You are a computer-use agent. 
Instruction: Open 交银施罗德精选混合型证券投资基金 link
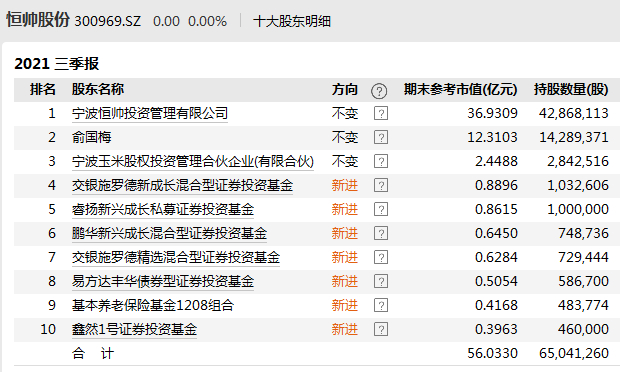(176, 257)
